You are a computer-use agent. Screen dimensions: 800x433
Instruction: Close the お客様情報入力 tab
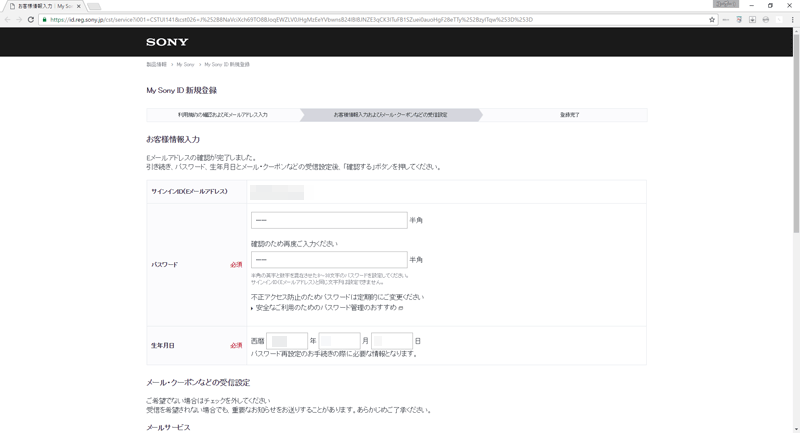point(79,6)
